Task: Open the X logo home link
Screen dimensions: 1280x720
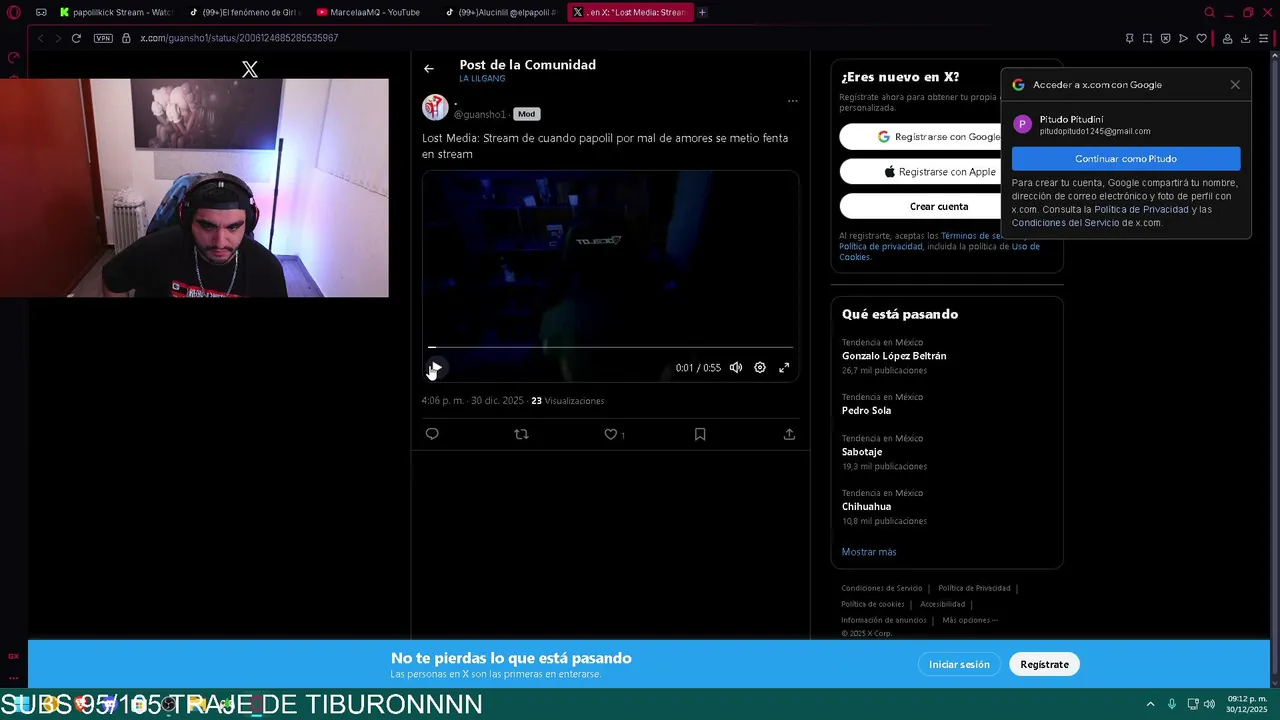Action: click(x=250, y=69)
